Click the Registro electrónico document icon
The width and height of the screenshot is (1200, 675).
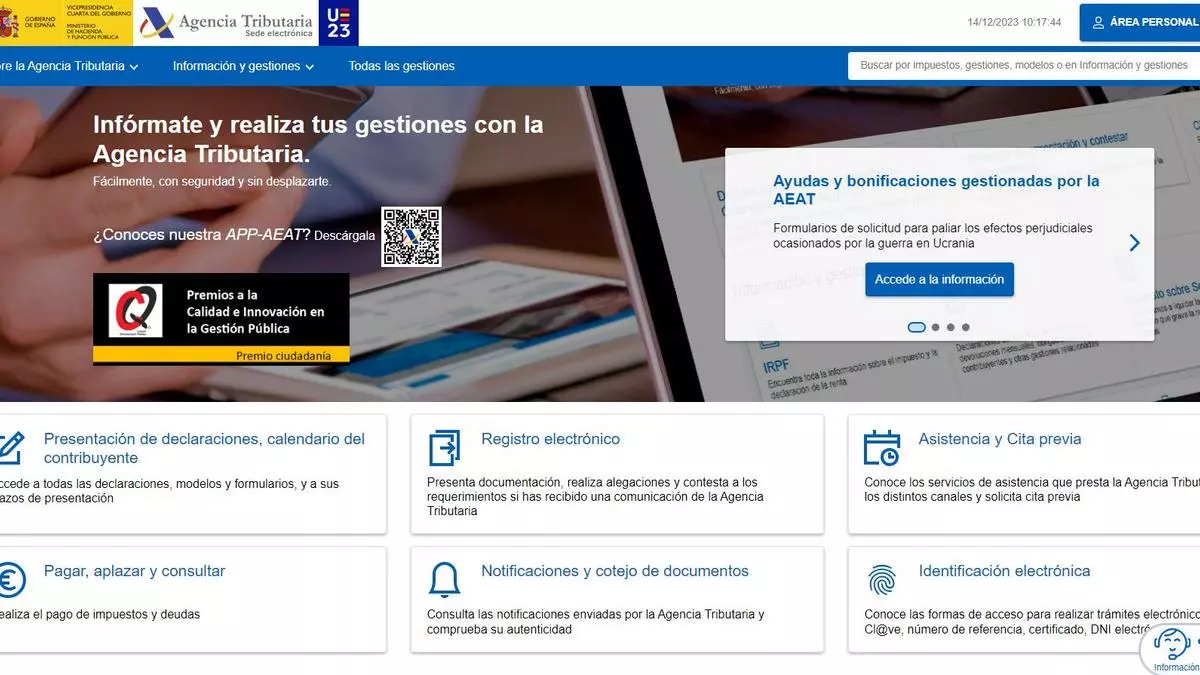pyautogui.click(x=444, y=448)
